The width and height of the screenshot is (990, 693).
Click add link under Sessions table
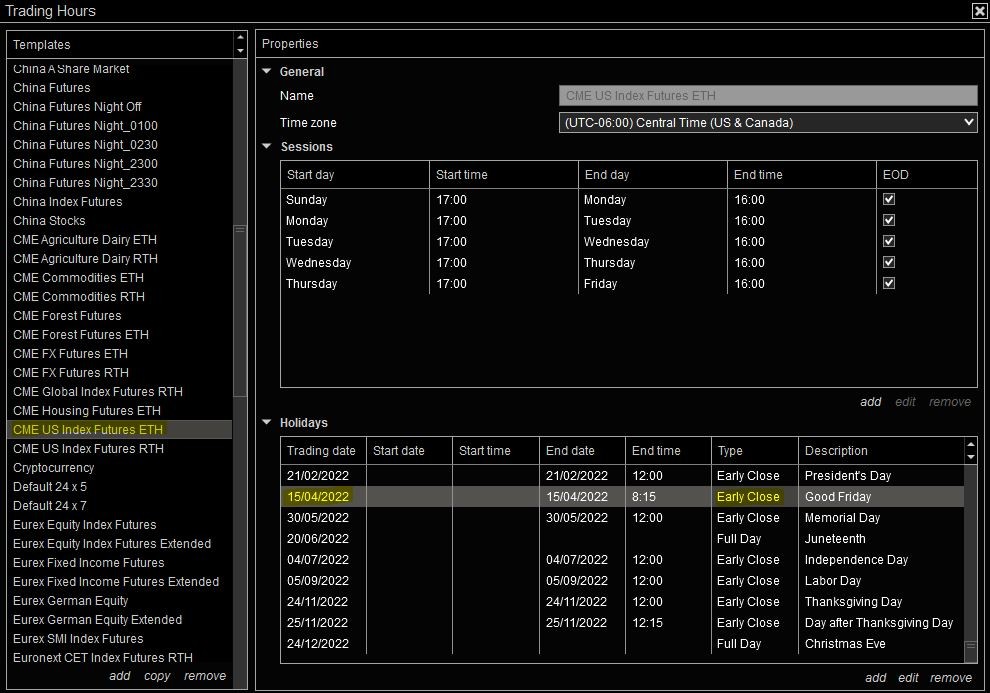click(870, 402)
